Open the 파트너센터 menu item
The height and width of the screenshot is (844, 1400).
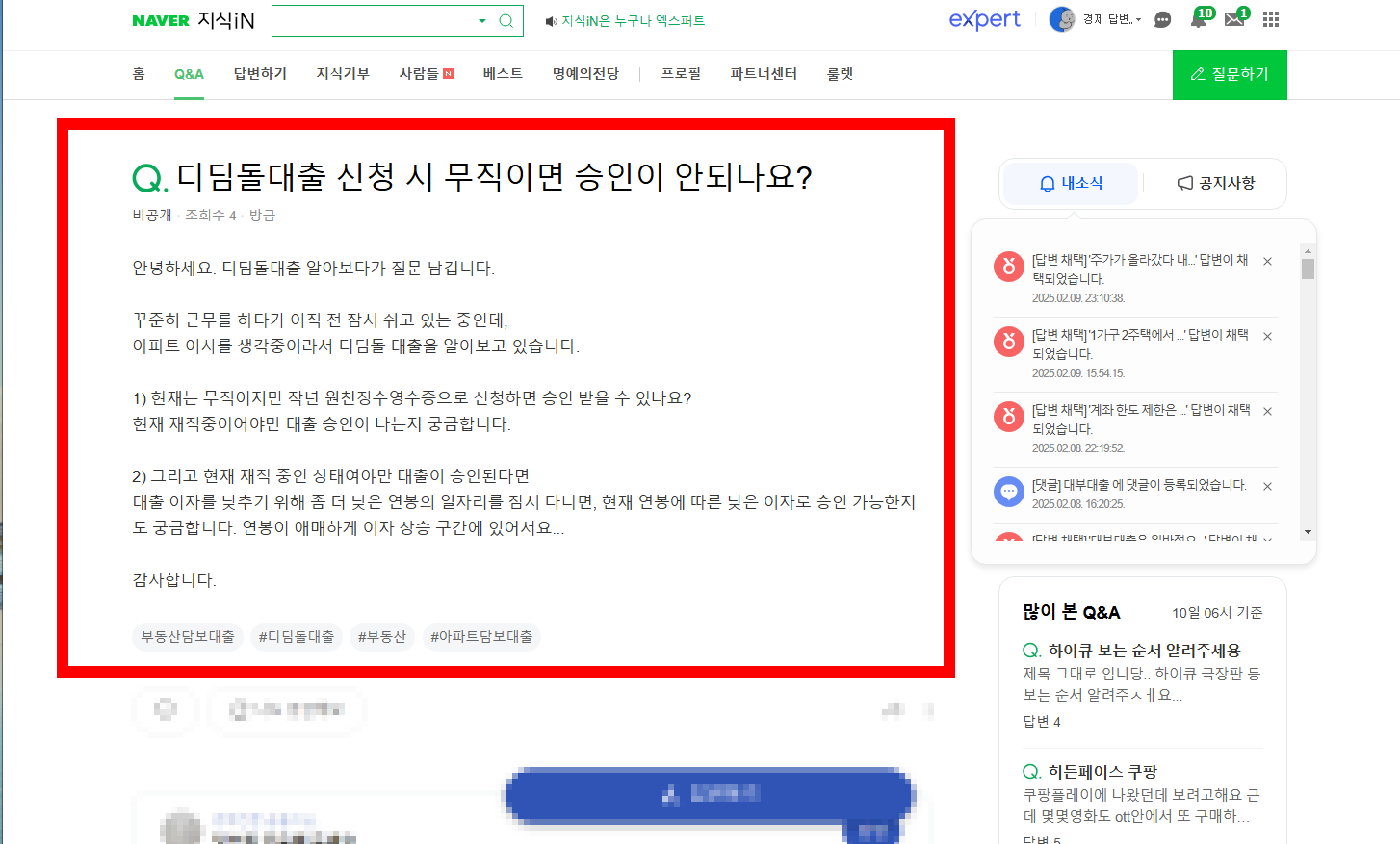pyautogui.click(x=764, y=74)
